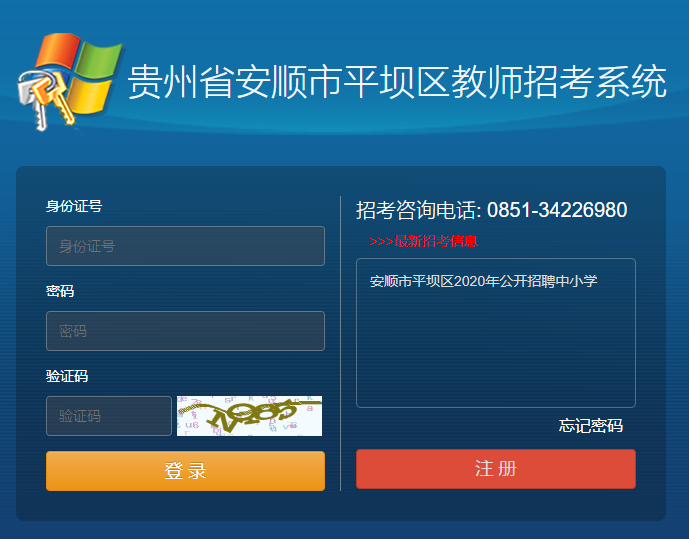Click the phone number 0851-34226980

(557, 210)
